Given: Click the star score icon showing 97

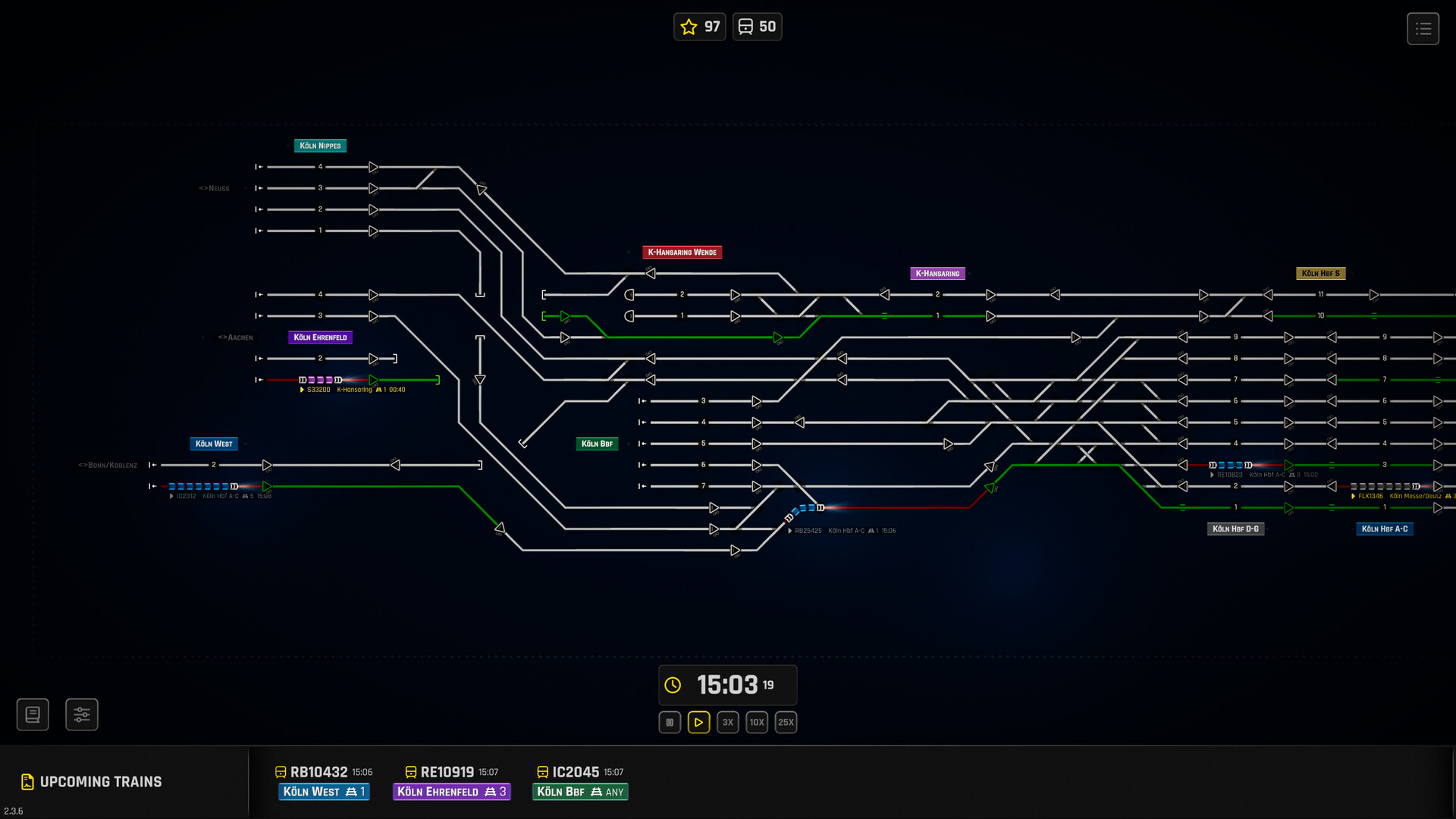Looking at the screenshot, I should point(689,27).
